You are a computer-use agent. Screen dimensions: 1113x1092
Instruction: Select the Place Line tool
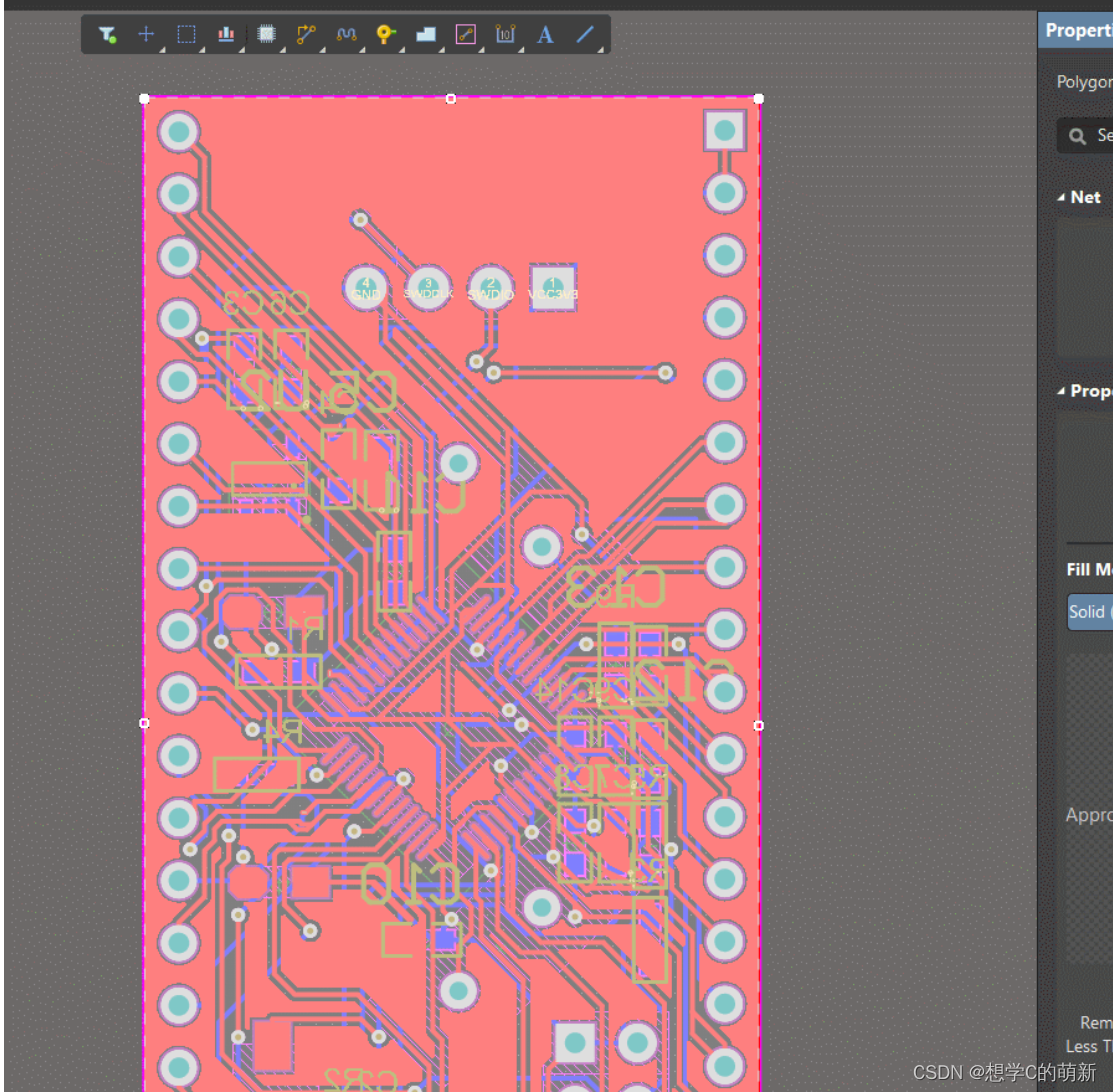click(585, 34)
